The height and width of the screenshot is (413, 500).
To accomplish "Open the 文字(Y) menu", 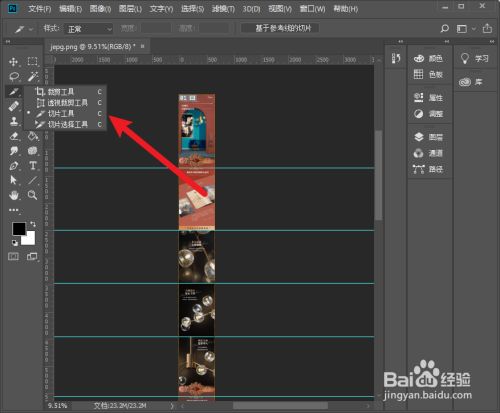I will pyautogui.click(x=161, y=9).
